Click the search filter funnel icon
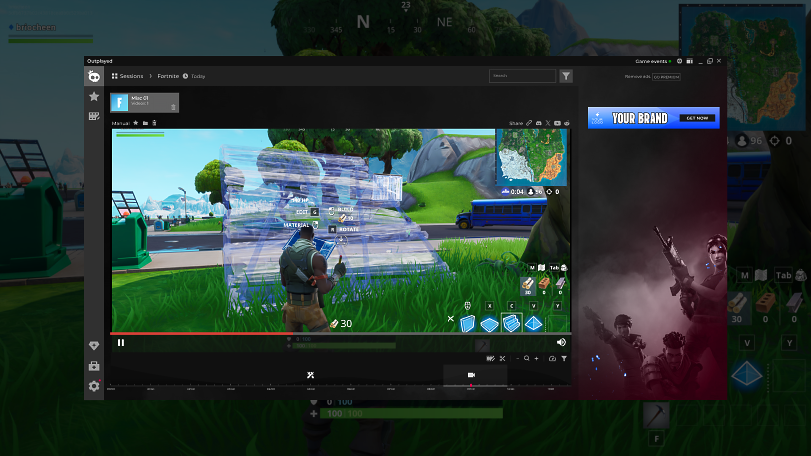Image resolution: width=811 pixels, height=456 pixels. [x=566, y=76]
